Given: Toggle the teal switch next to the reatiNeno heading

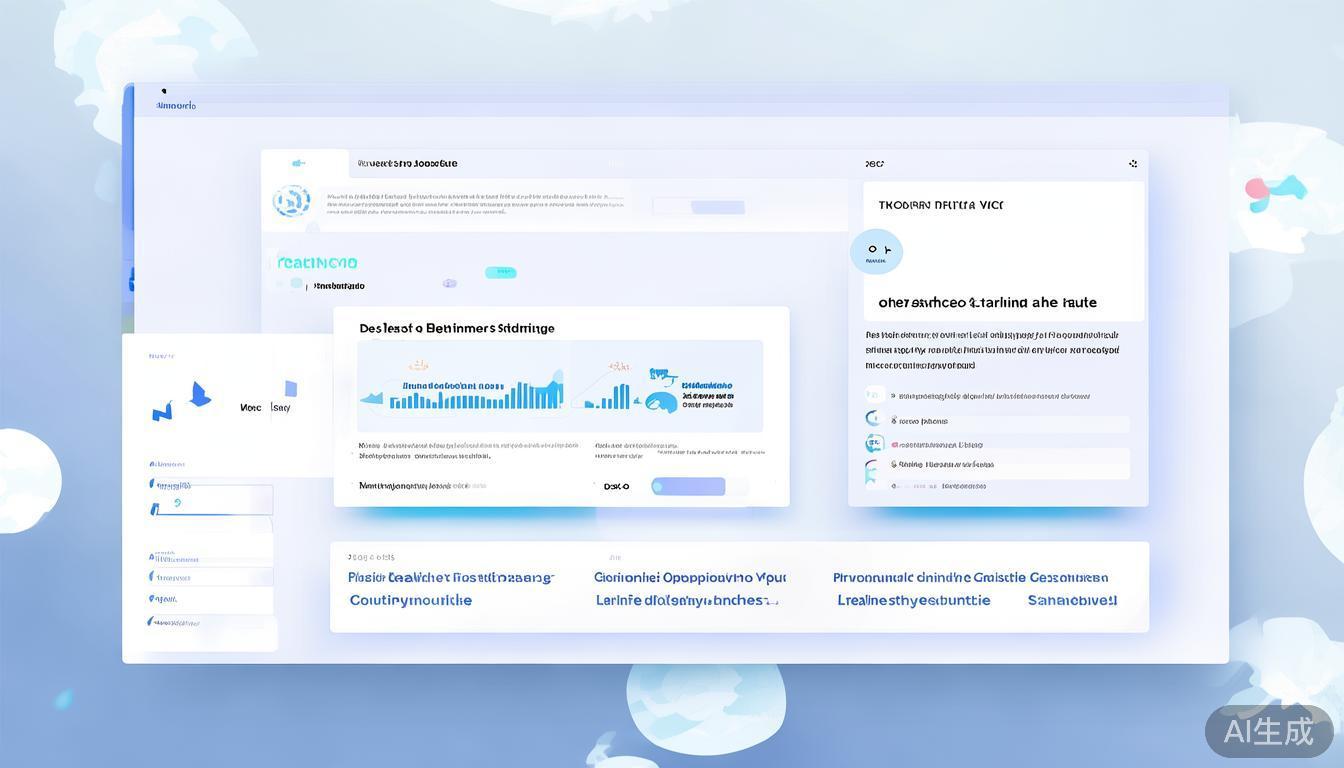Looking at the screenshot, I should [x=500, y=271].
